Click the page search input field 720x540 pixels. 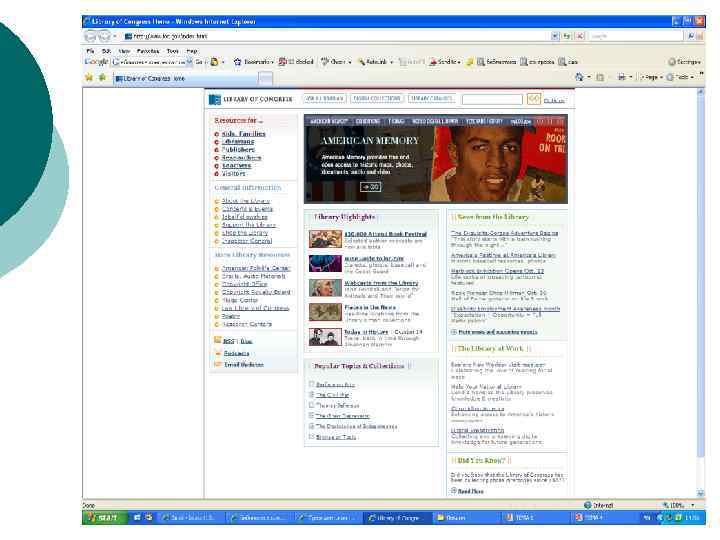(x=492, y=99)
